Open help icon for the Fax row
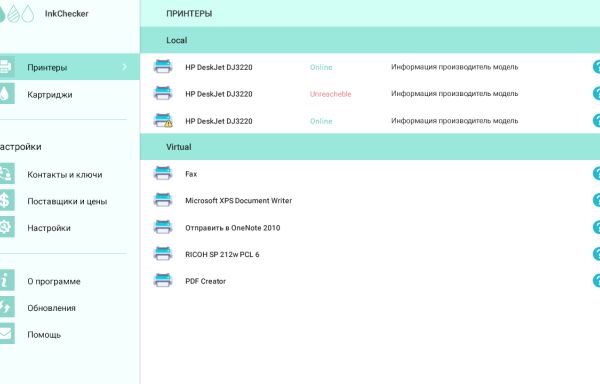 pyautogui.click(x=596, y=173)
